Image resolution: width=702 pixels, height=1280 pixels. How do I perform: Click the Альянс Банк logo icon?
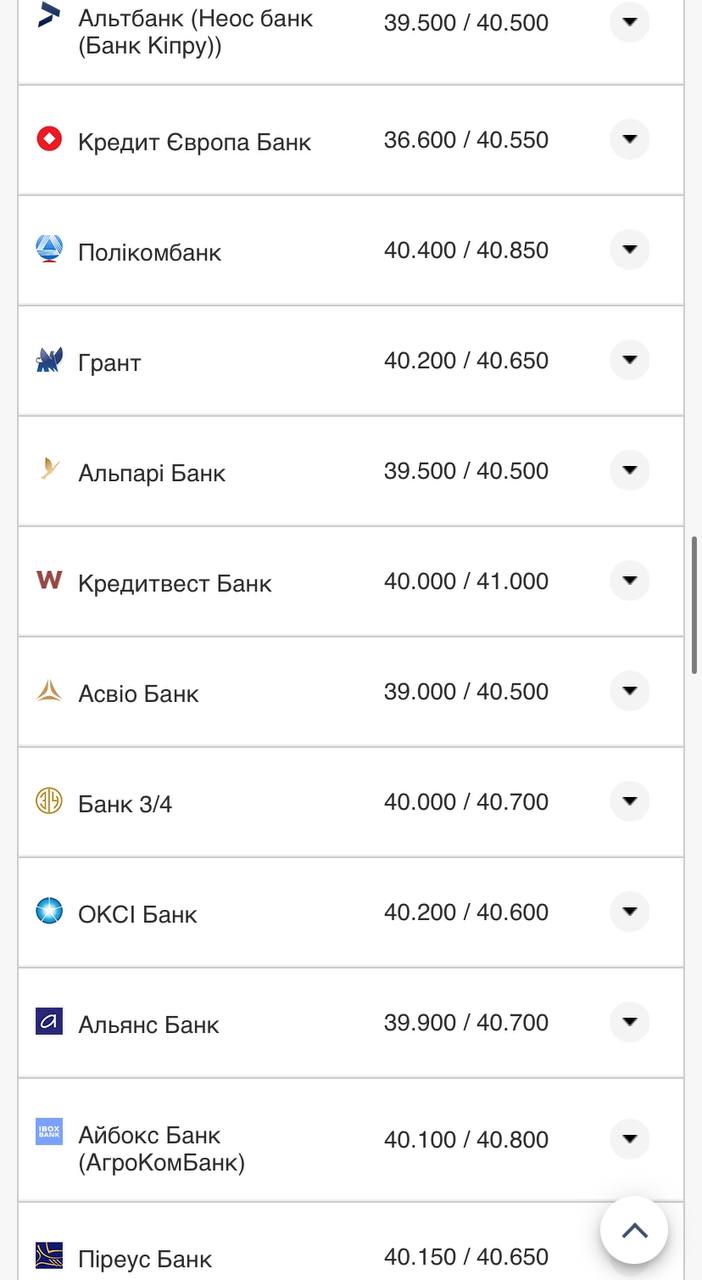point(49,1021)
